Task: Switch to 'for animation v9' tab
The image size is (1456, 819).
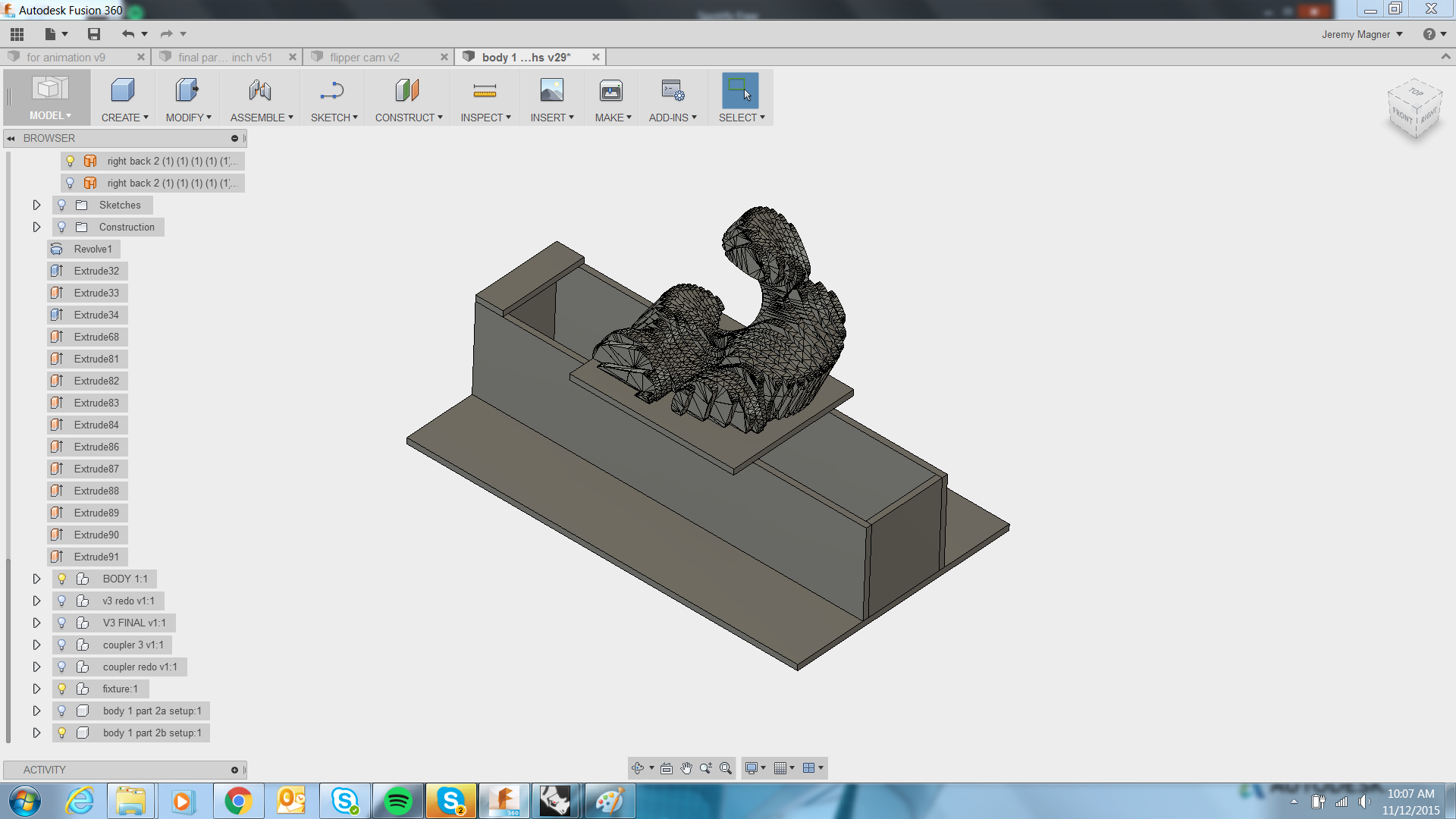Action: coord(66,57)
